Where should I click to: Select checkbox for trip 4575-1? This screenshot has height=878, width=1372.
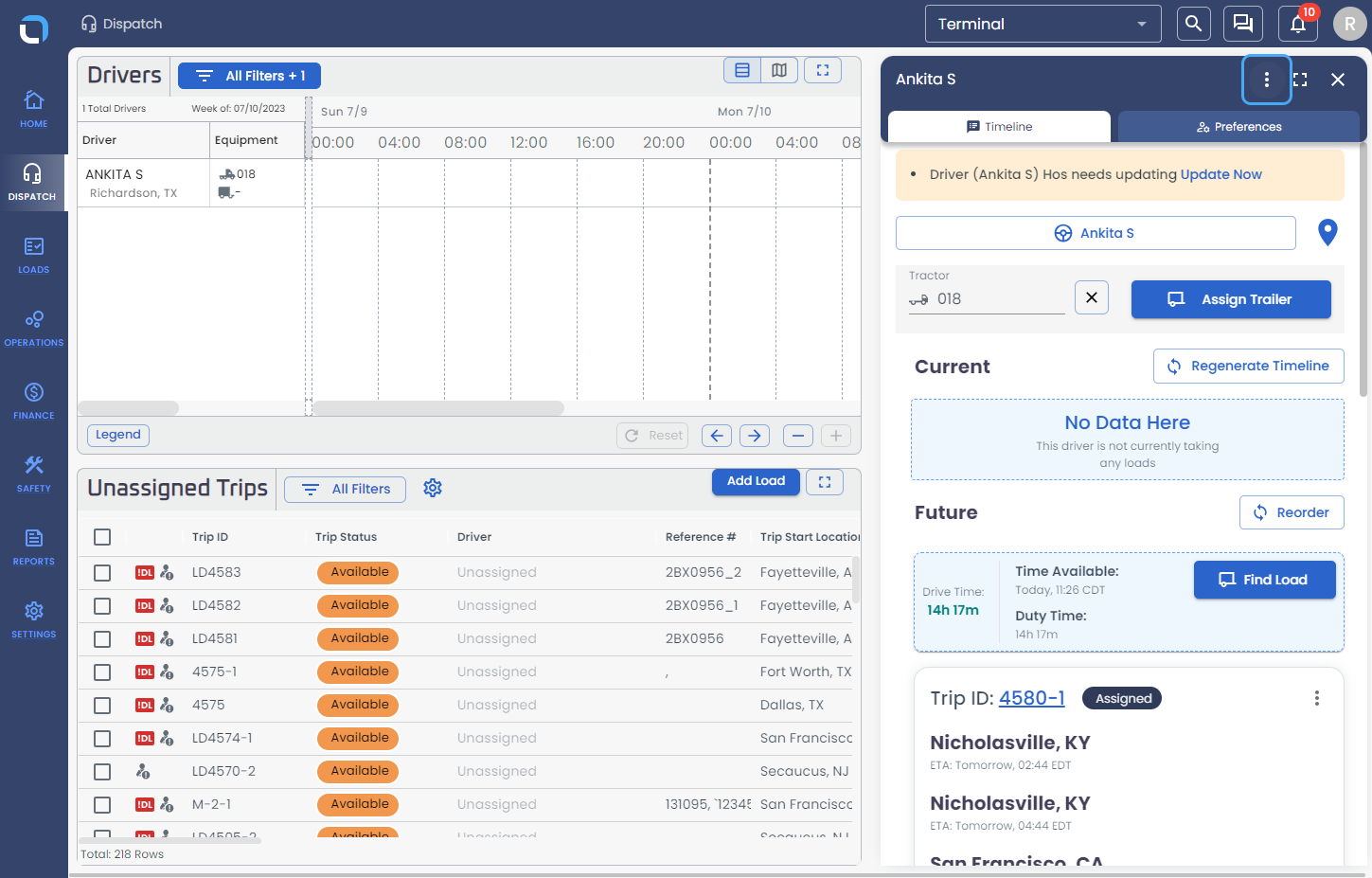102,672
